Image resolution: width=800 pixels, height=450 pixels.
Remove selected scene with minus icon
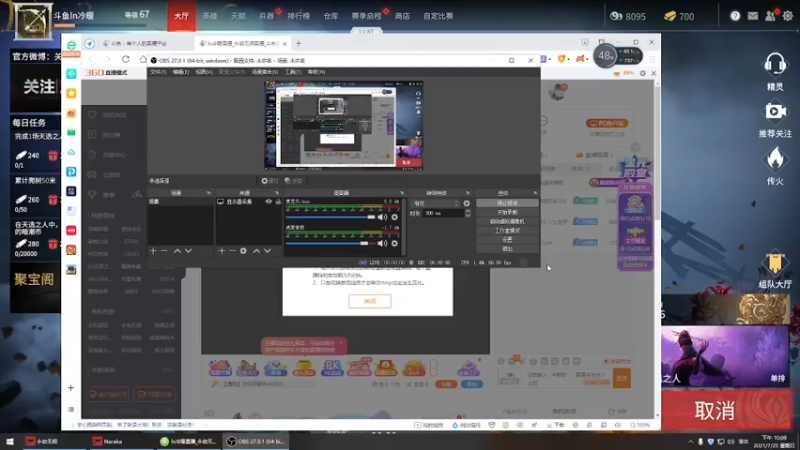pos(164,251)
